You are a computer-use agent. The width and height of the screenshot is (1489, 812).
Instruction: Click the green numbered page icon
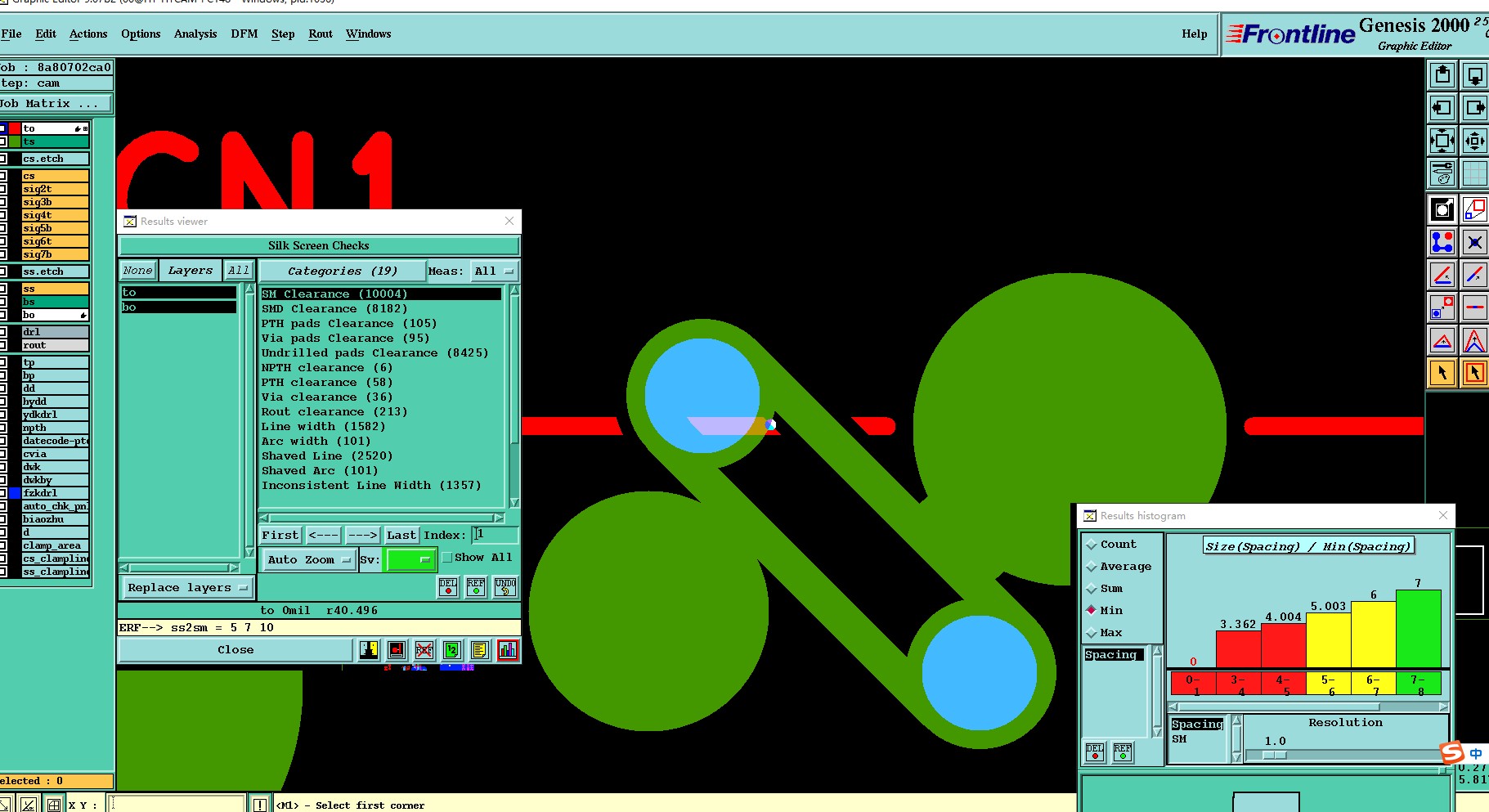tap(452, 650)
